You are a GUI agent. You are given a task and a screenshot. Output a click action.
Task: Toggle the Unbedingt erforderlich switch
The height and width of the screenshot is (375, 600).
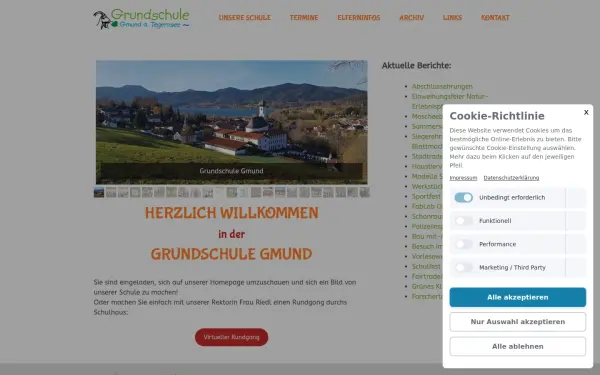tap(463, 197)
